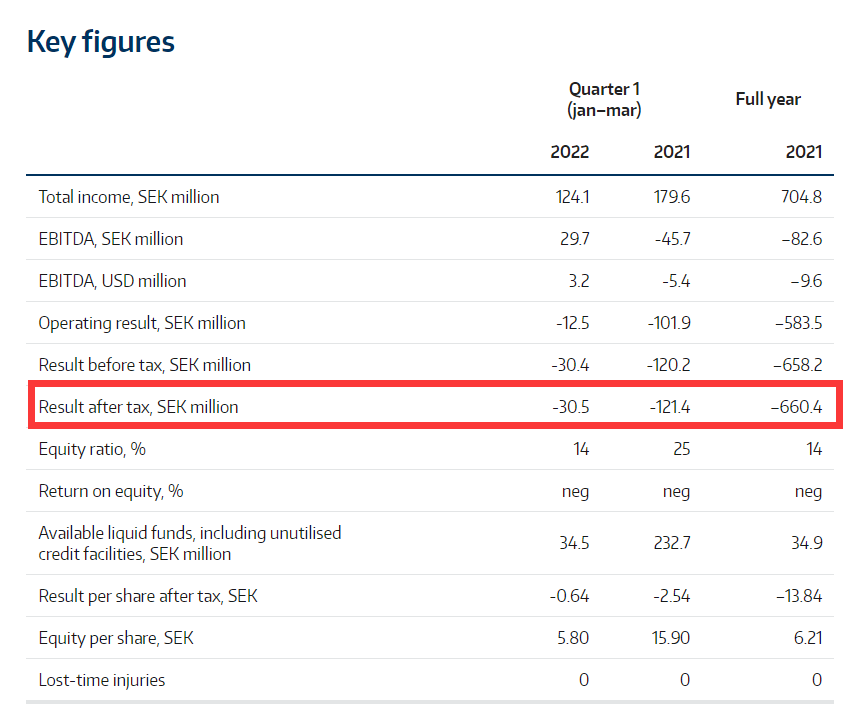Click the highlighted Result after tax label
The width and height of the screenshot is (862, 725).
[x=139, y=407]
